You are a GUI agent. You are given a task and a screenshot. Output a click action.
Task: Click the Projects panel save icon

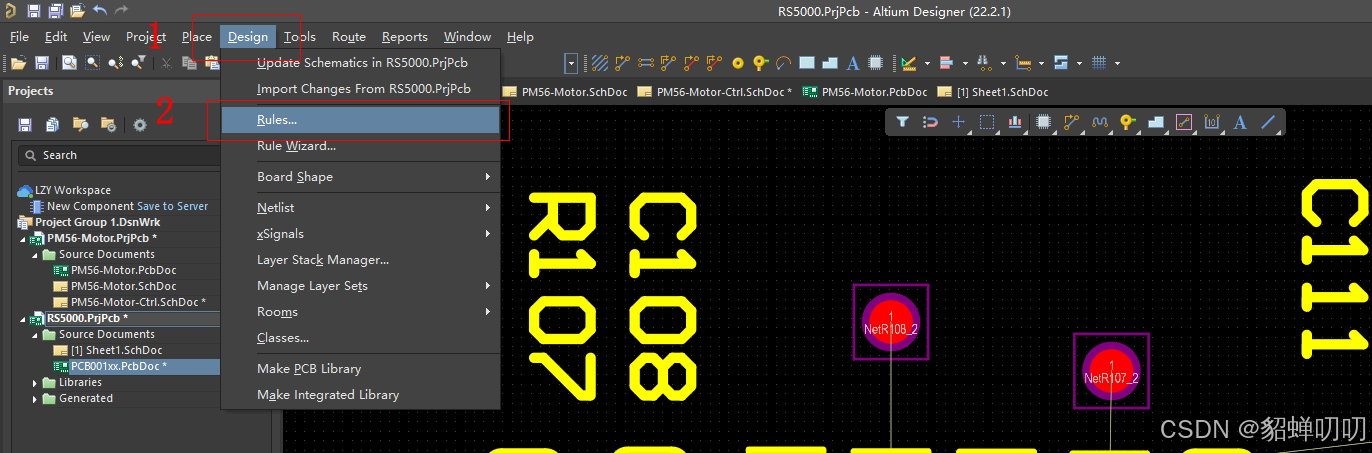(25, 125)
